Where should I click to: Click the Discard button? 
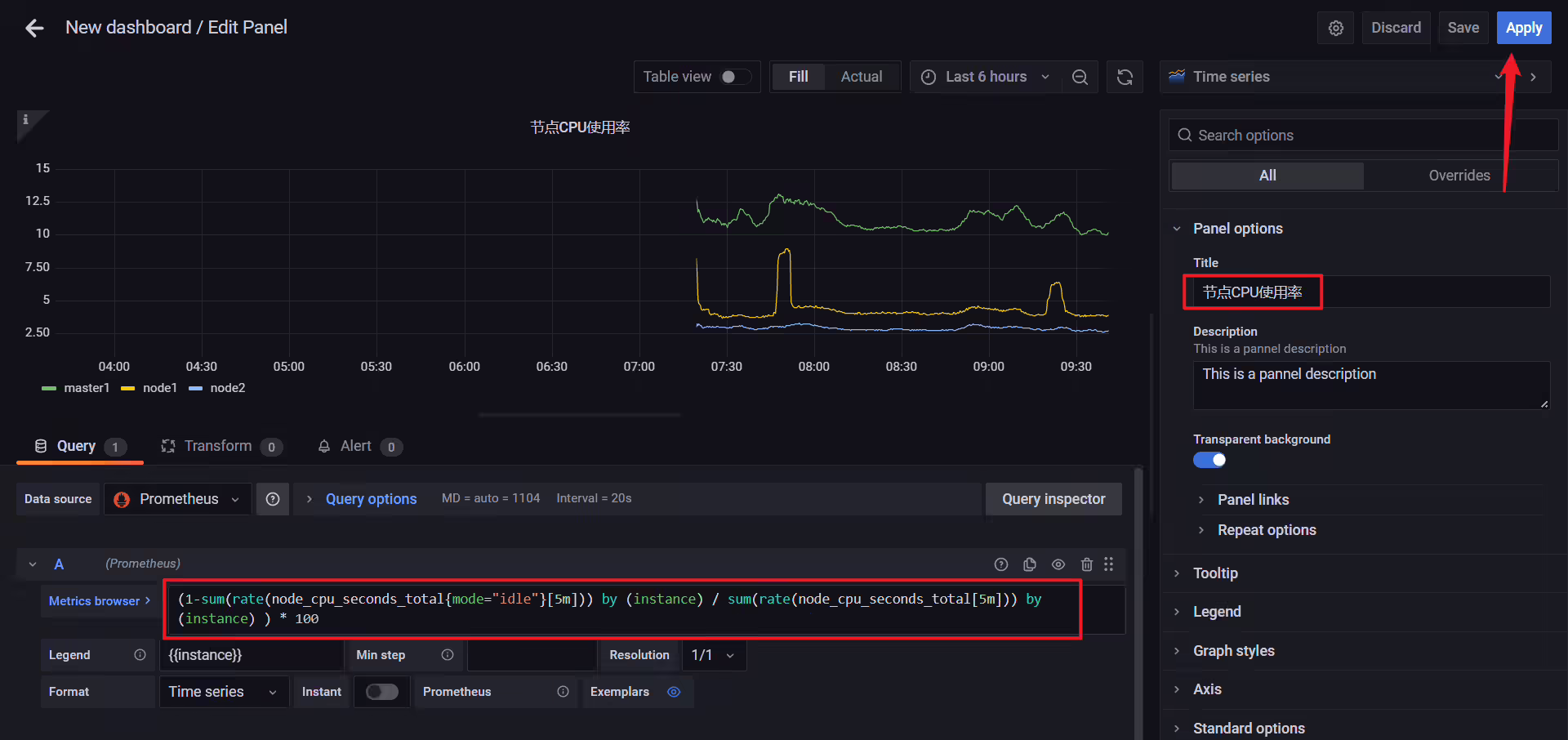1396,28
